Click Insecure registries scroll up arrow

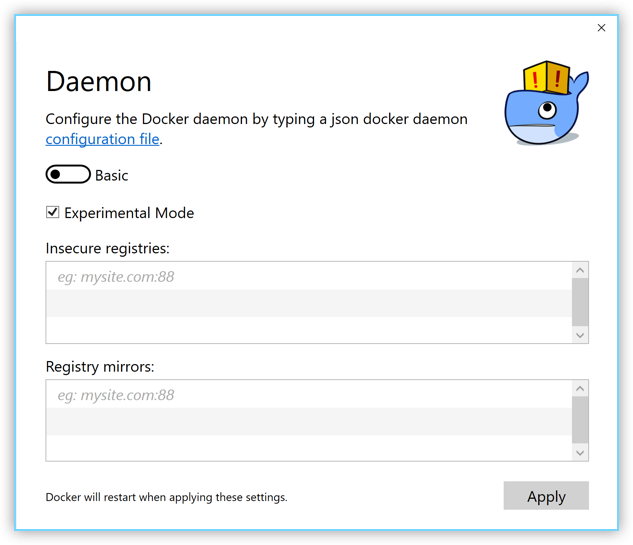click(580, 270)
